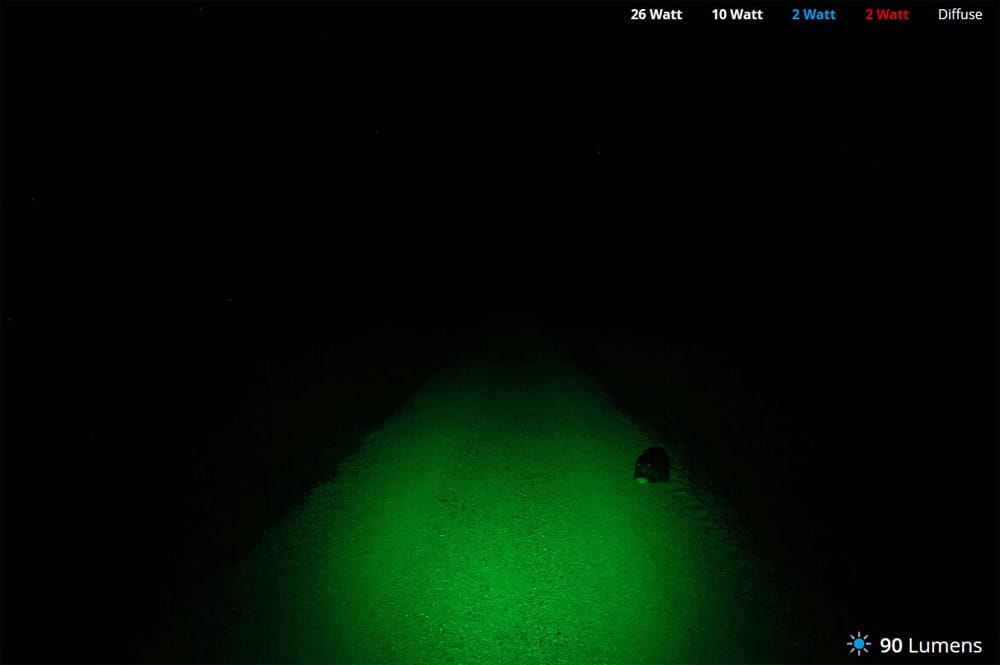Click the number 90 in the lumens label

(891, 645)
